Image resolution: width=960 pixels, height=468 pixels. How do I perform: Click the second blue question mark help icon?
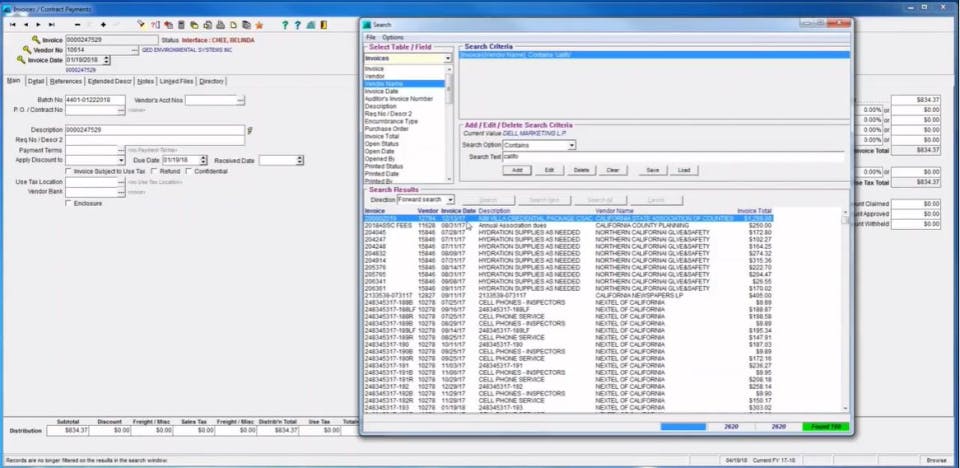[298, 25]
